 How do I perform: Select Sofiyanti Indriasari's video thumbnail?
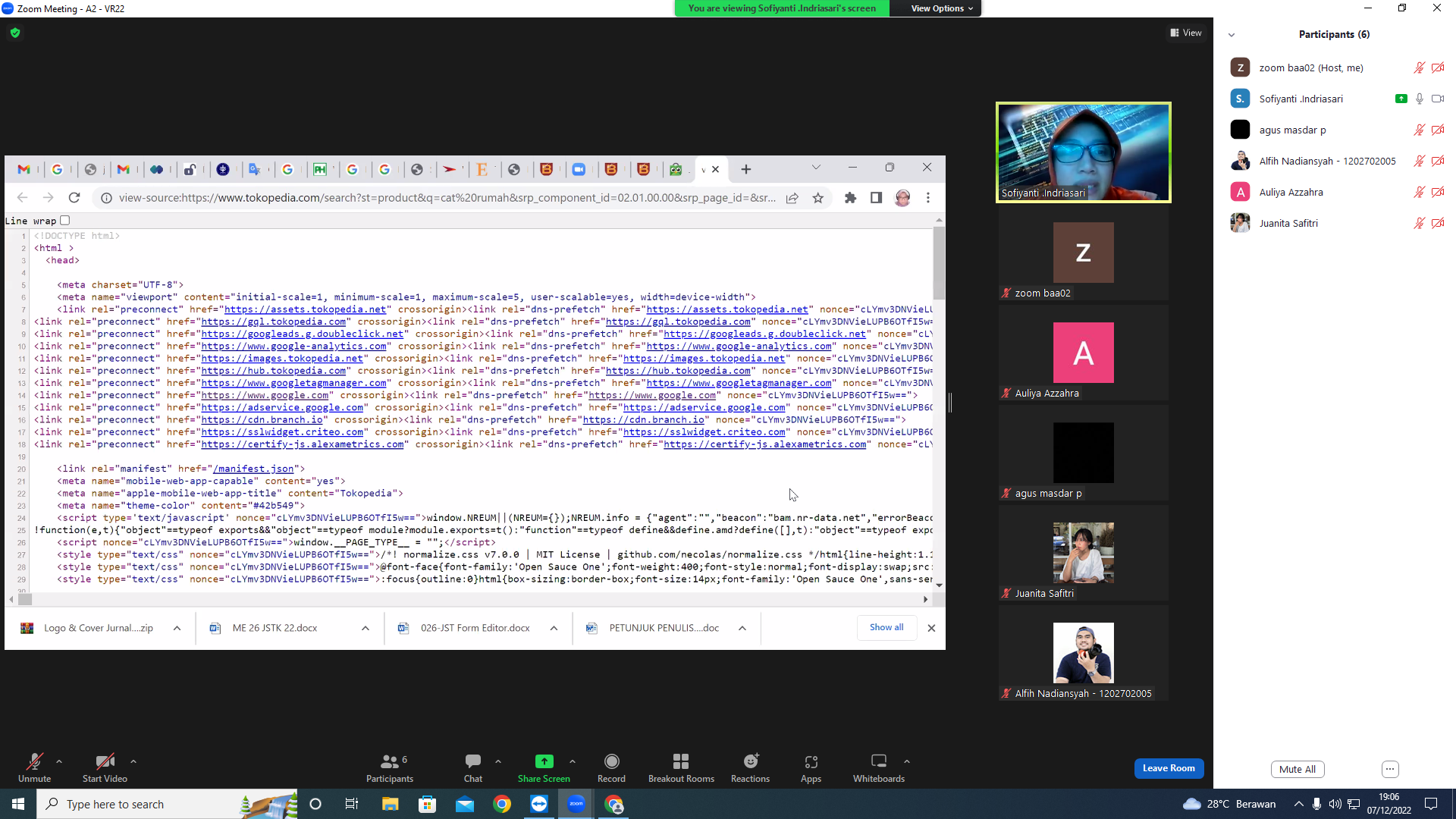tap(1084, 152)
